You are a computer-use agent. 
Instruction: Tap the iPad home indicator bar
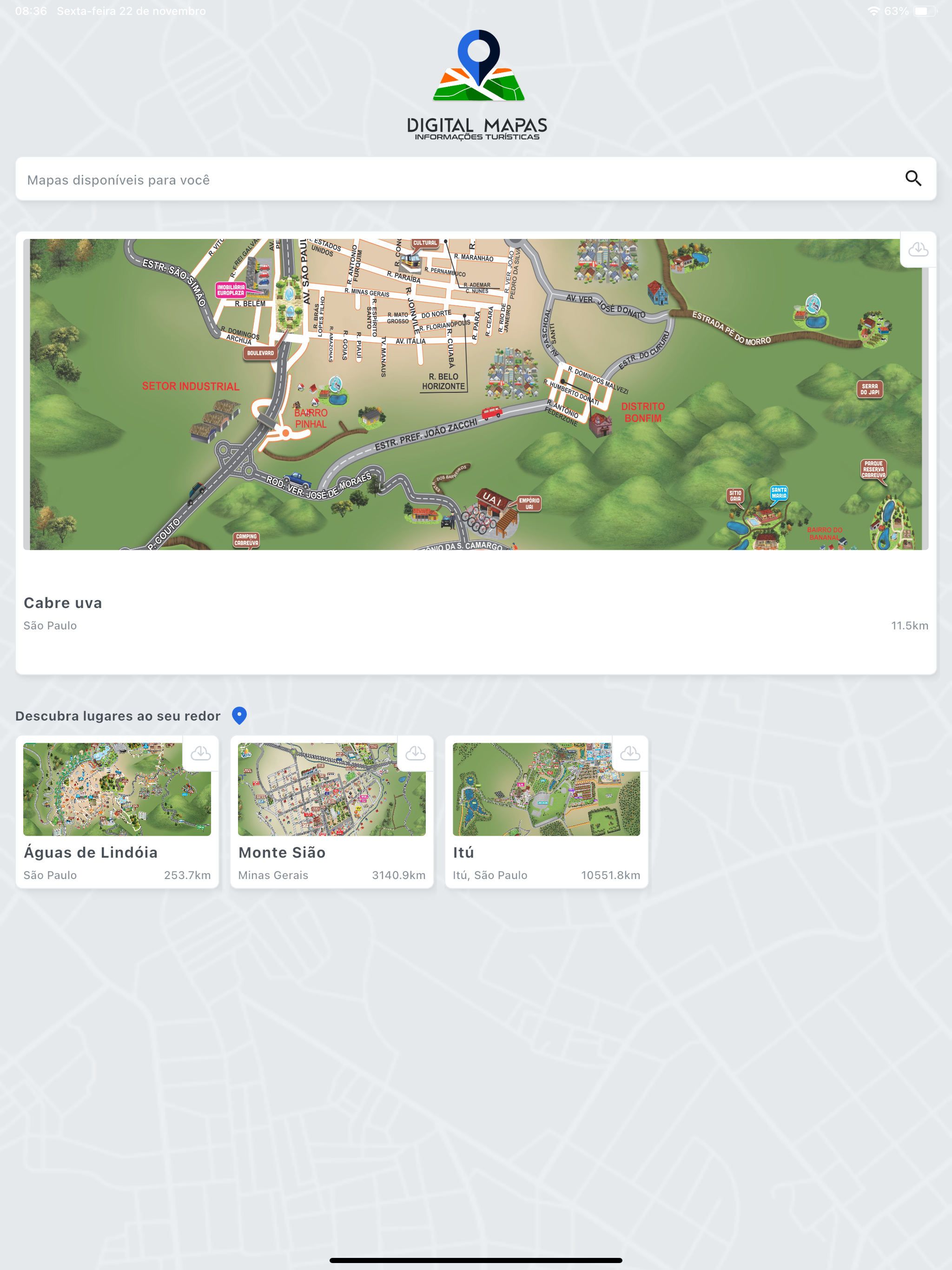476,1260
